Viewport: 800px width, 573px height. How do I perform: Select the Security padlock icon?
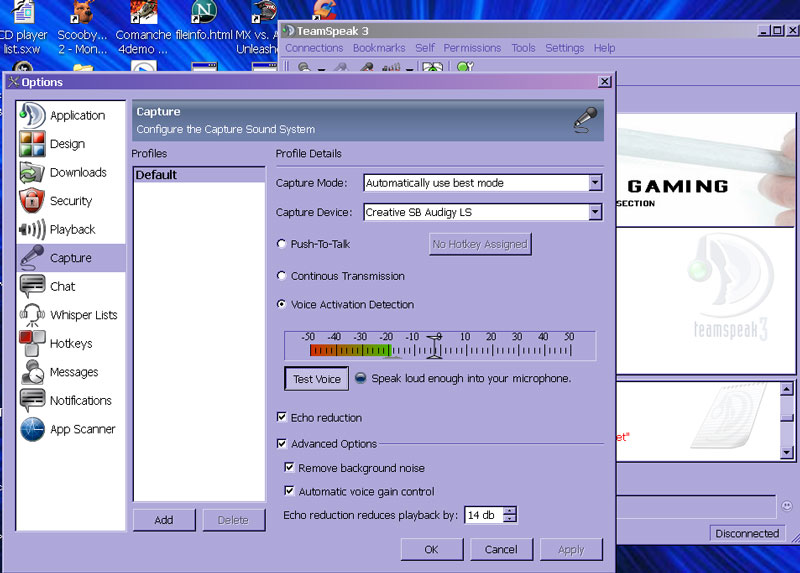[x=32, y=201]
